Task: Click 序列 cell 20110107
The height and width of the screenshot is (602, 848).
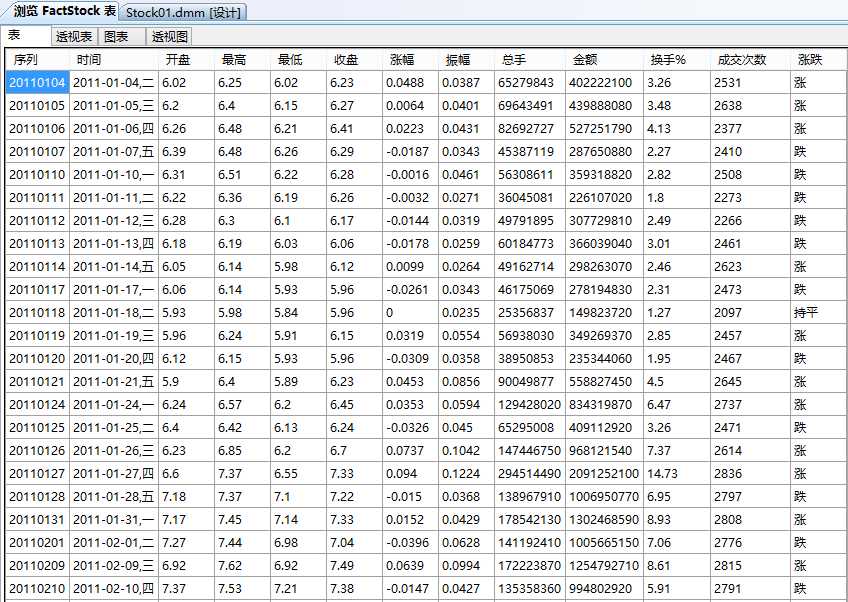Action: click(38, 151)
